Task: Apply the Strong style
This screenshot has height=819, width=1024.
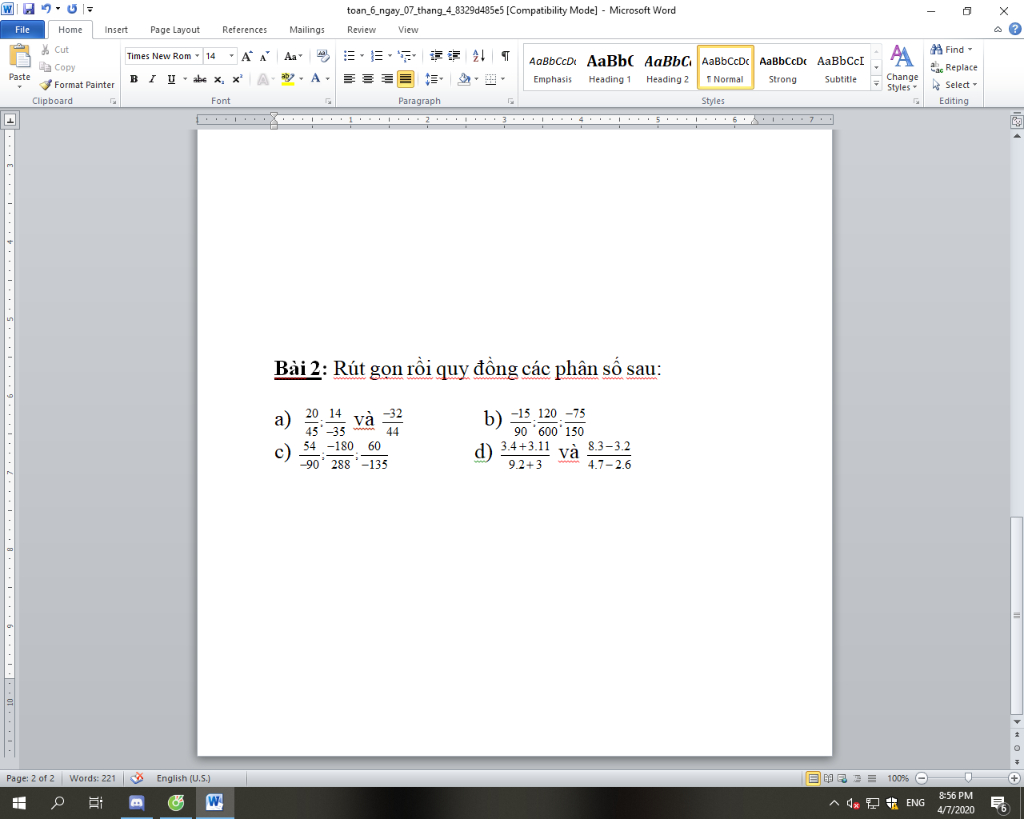Action: point(782,68)
